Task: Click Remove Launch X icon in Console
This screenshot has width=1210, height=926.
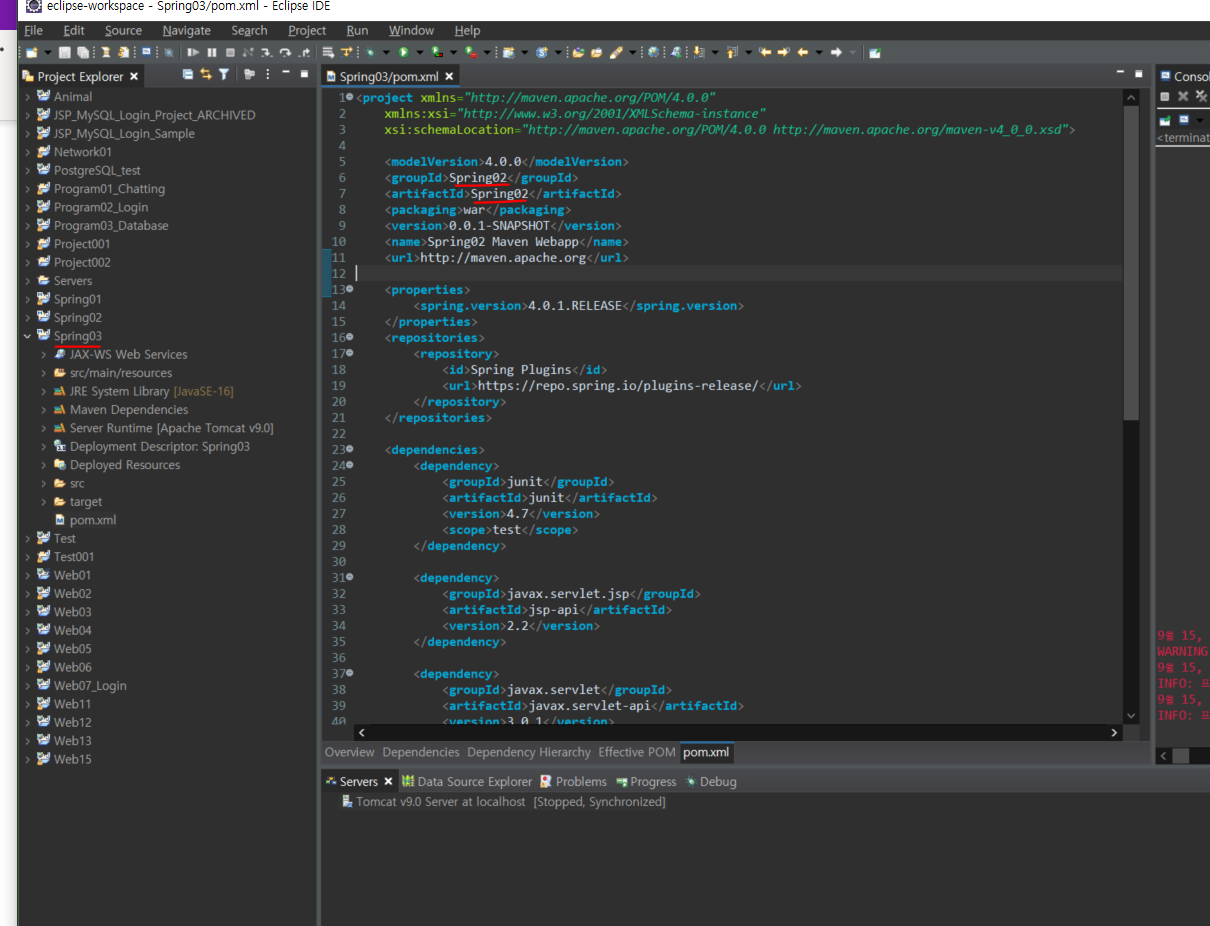Action: click(x=1183, y=96)
